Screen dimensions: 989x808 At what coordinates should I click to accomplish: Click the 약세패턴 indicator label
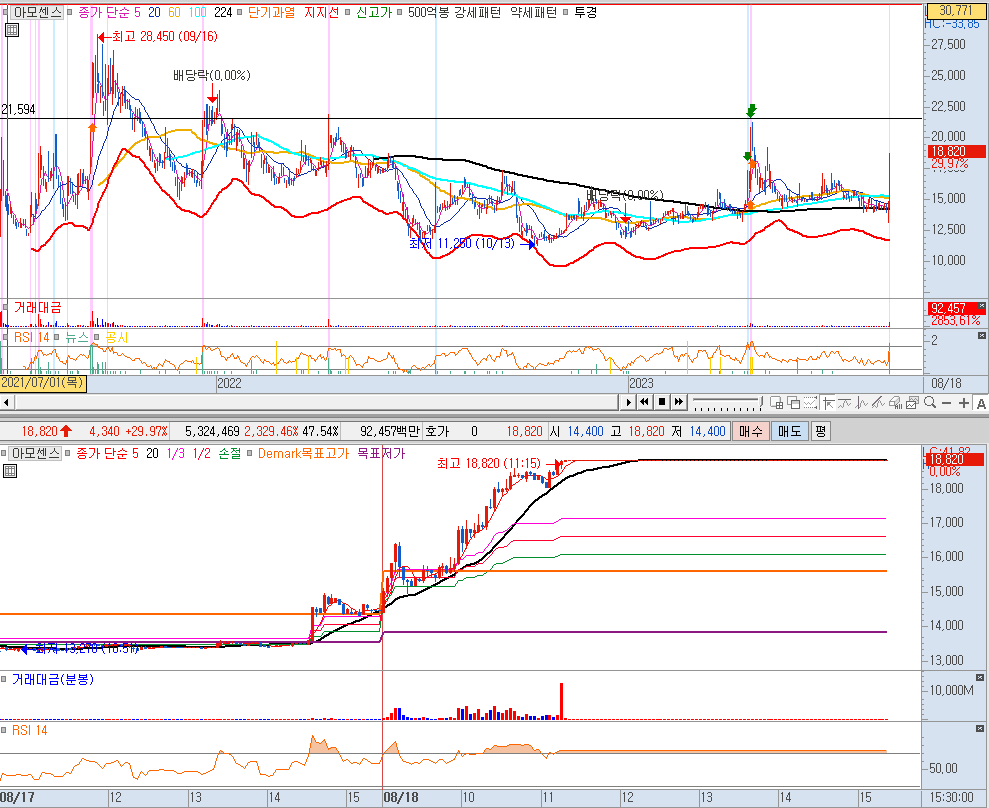534,12
